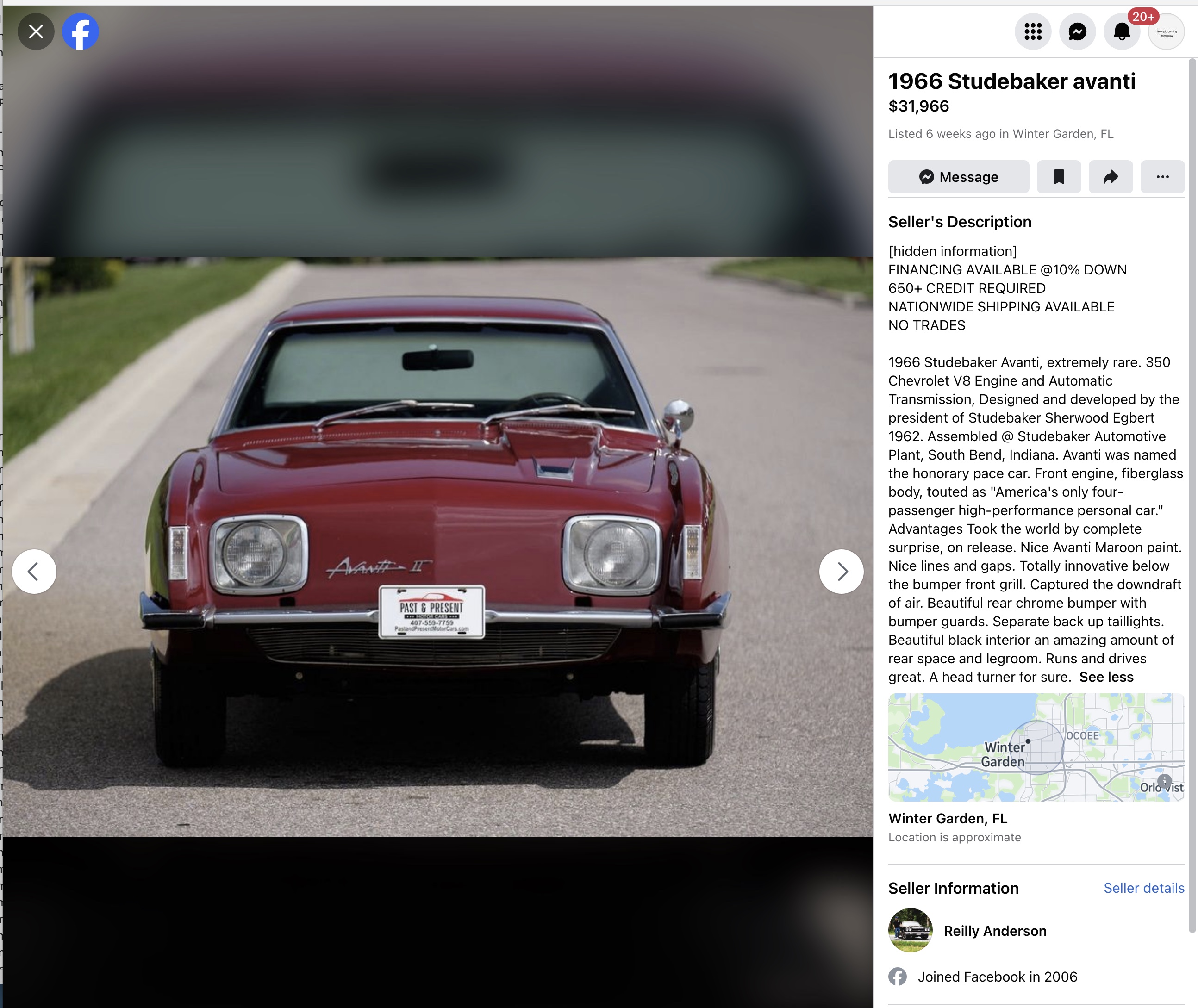This screenshot has height=1008, width=1198.
Task: Click the map info icon near Orlovista
Action: coord(1164,781)
